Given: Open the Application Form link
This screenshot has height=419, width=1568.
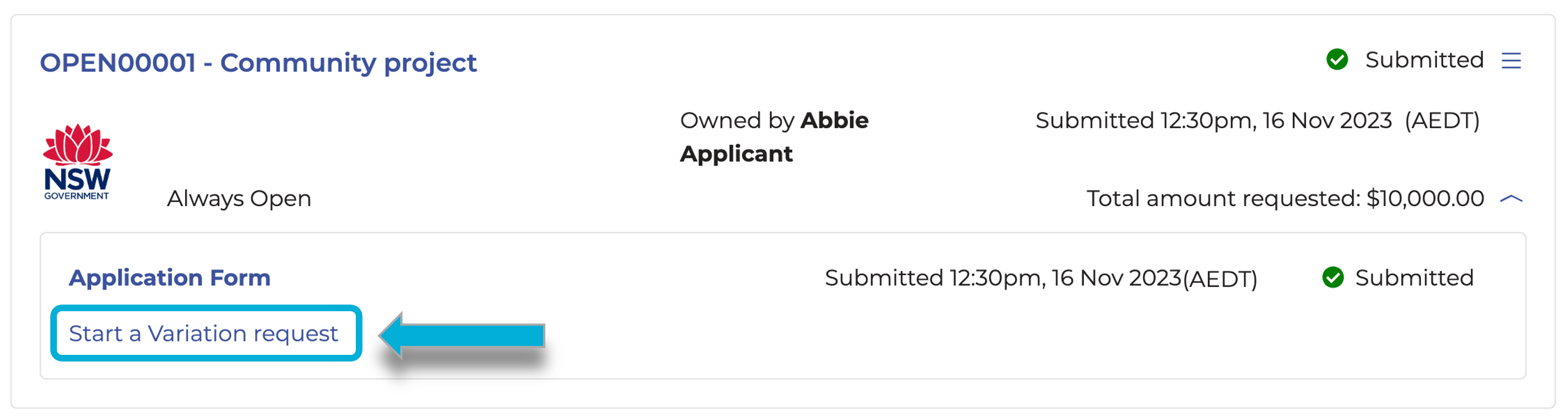Looking at the screenshot, I should pyautogui.click(x=169, y=277).
